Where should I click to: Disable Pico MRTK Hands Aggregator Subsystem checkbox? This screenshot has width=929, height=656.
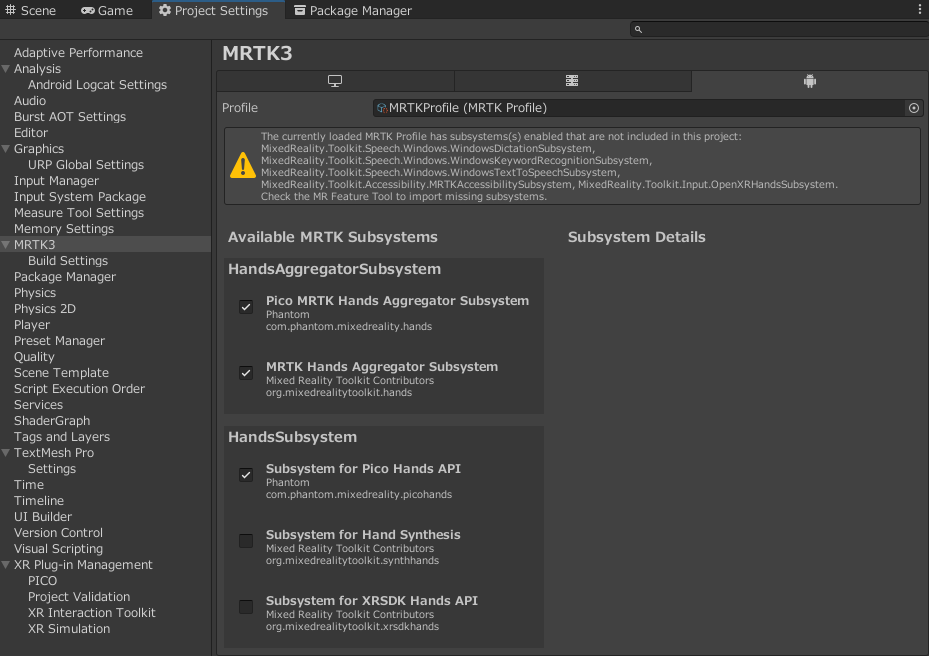(x=246, y=307)
